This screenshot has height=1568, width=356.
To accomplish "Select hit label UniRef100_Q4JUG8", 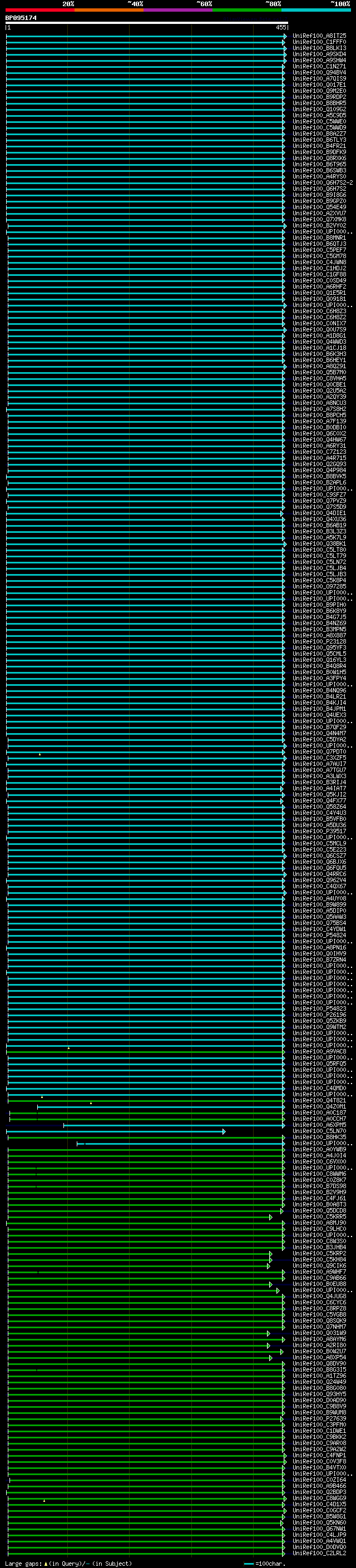I will pos(319,1297).
